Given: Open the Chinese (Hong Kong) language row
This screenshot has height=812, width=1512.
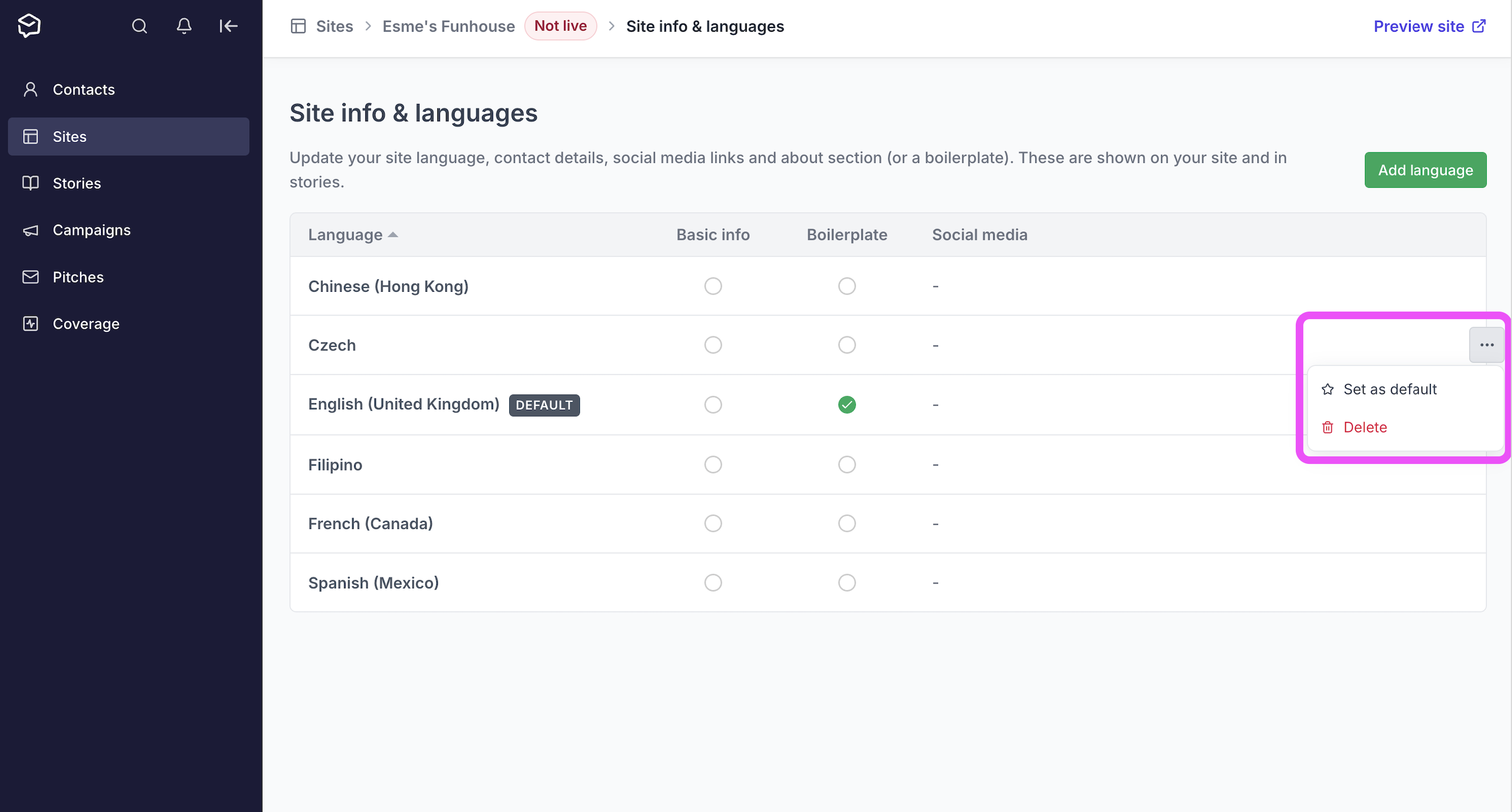Looking at the screenshot, I should point(887,286).
